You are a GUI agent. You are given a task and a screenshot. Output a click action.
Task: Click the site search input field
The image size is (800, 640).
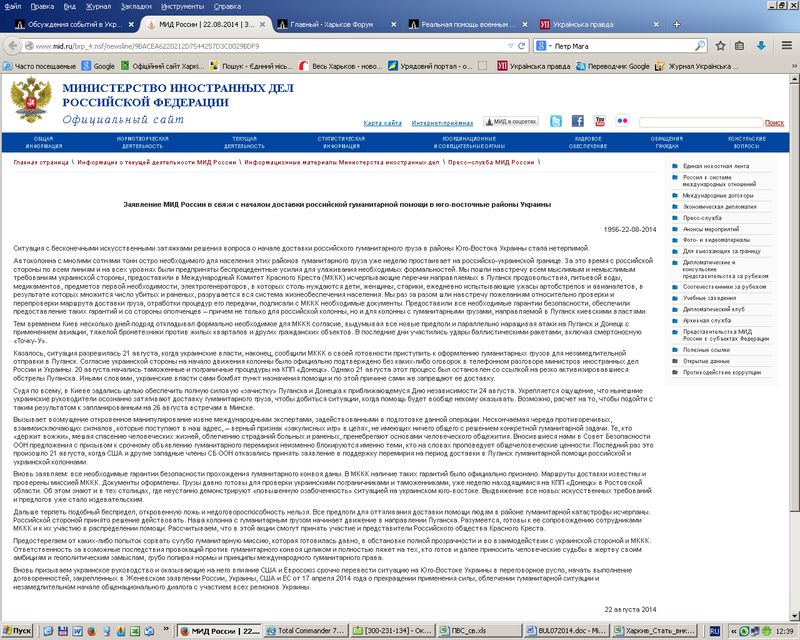coord(701,122)
